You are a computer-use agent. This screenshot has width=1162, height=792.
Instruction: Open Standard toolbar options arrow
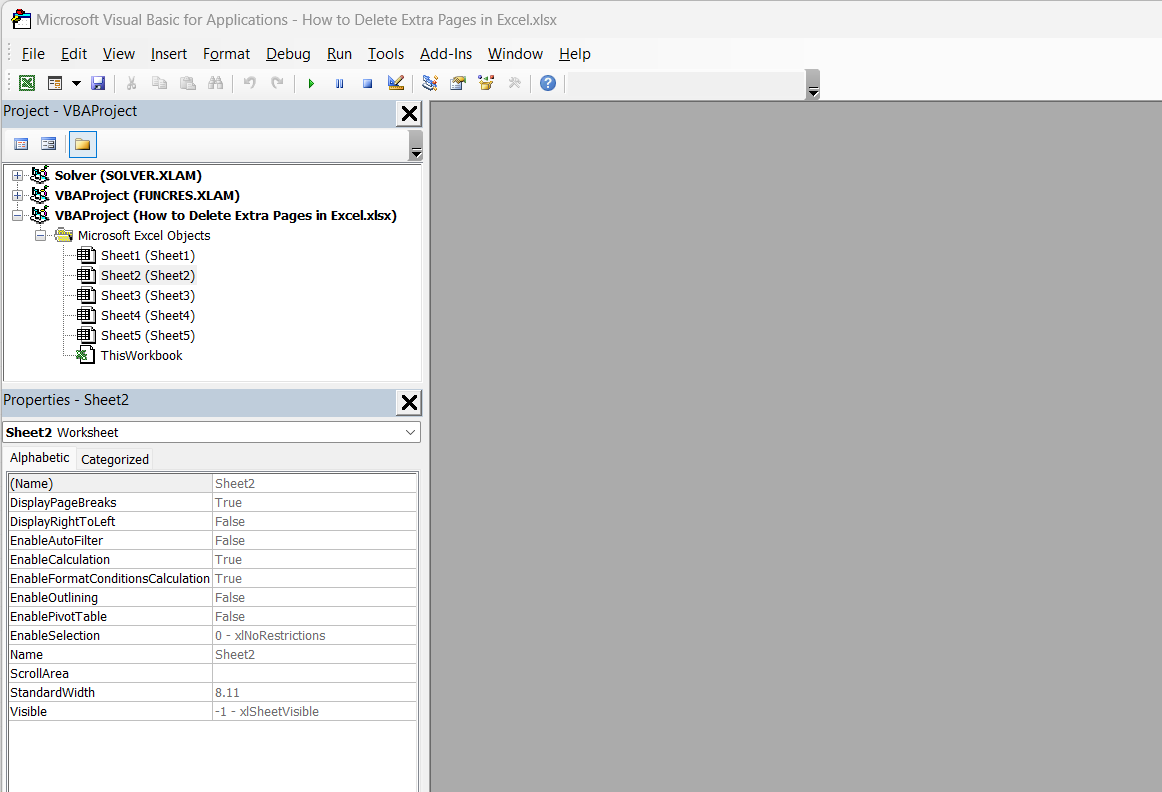tap(813, 84)
